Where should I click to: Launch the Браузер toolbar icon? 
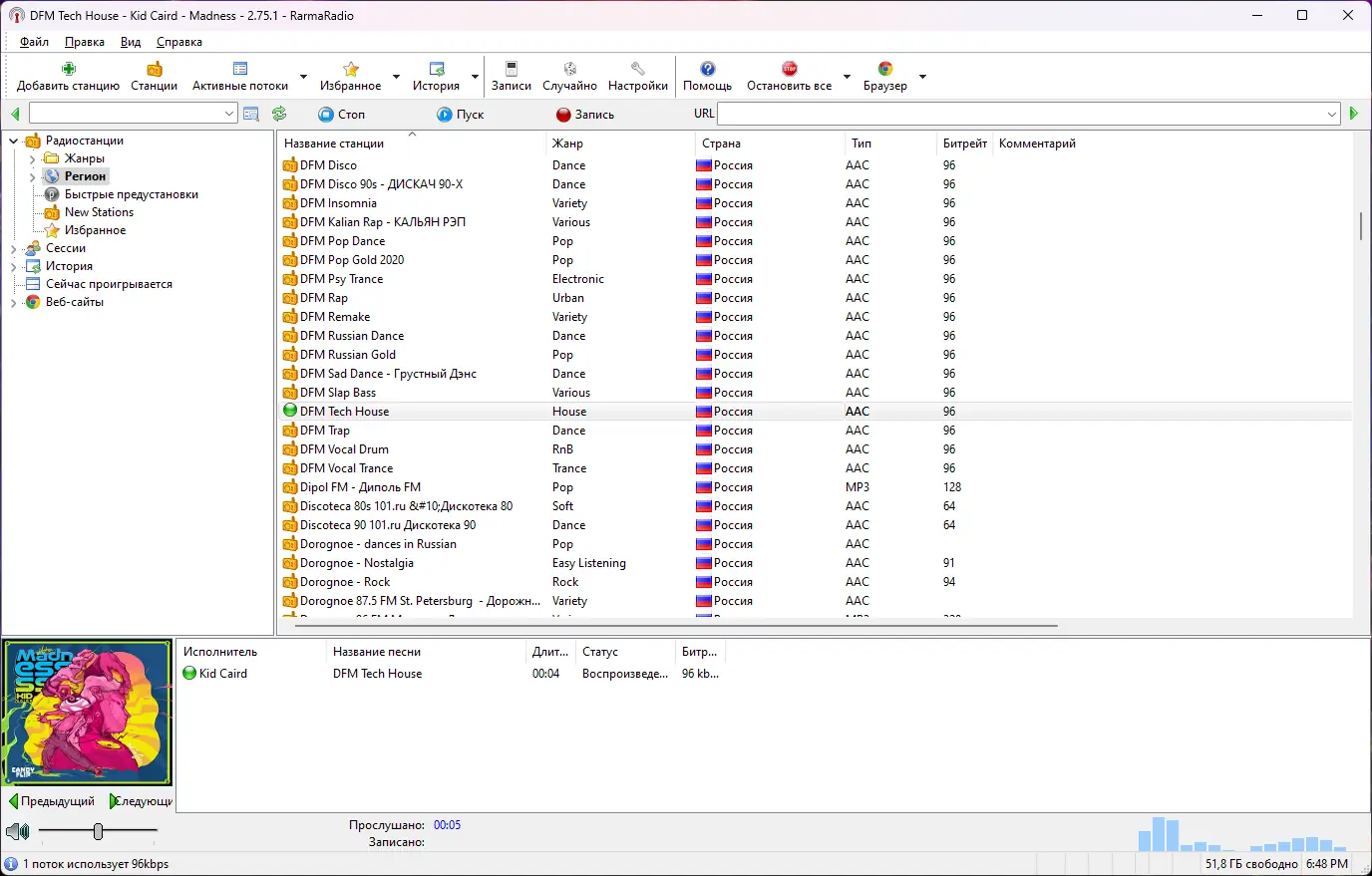click(885, 69)
